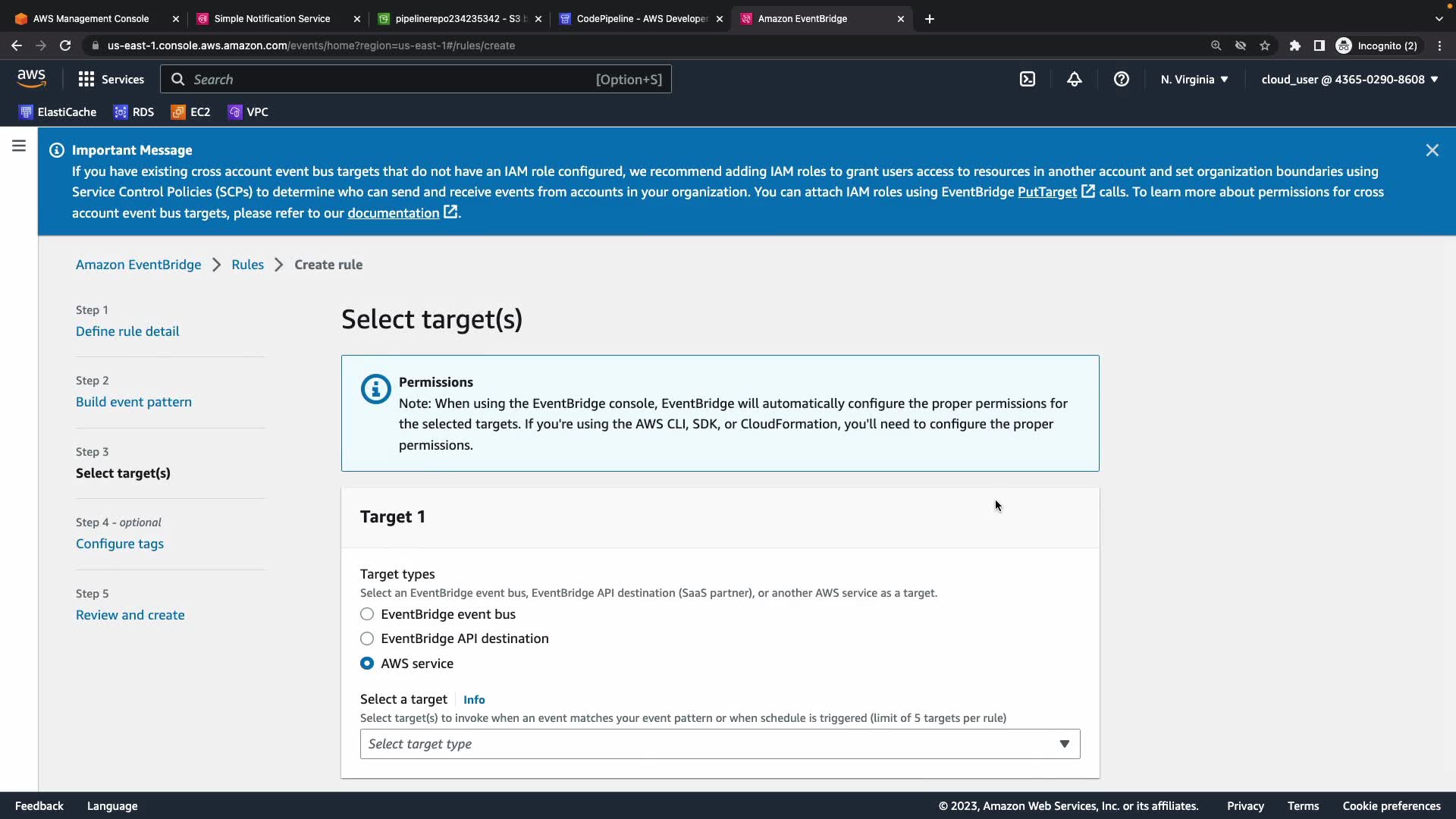Click the PutTarget documentation link
The image size is (1456, 819).
coord(1046,192)
